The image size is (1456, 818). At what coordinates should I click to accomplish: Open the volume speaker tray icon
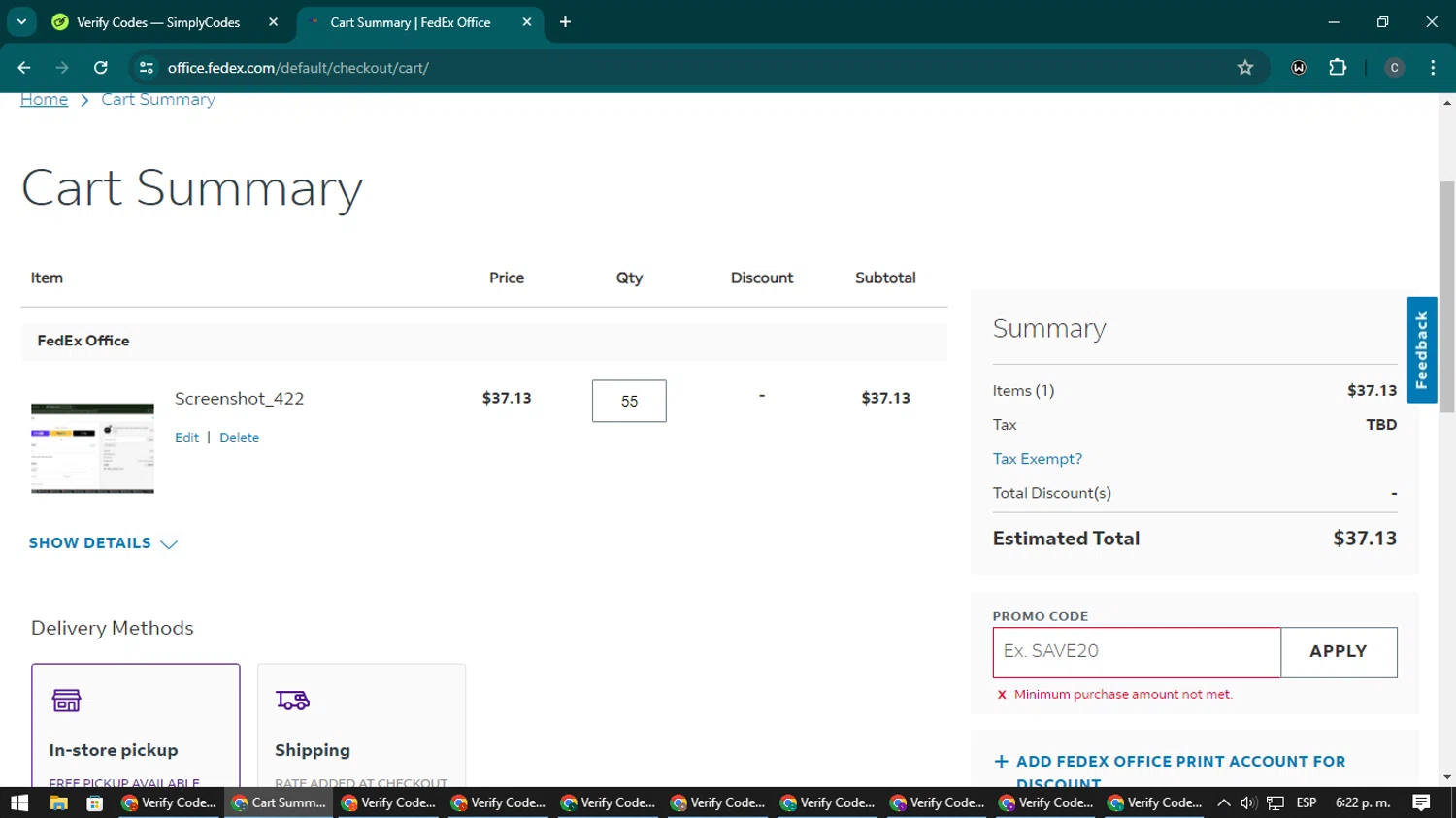point(1248,802)
